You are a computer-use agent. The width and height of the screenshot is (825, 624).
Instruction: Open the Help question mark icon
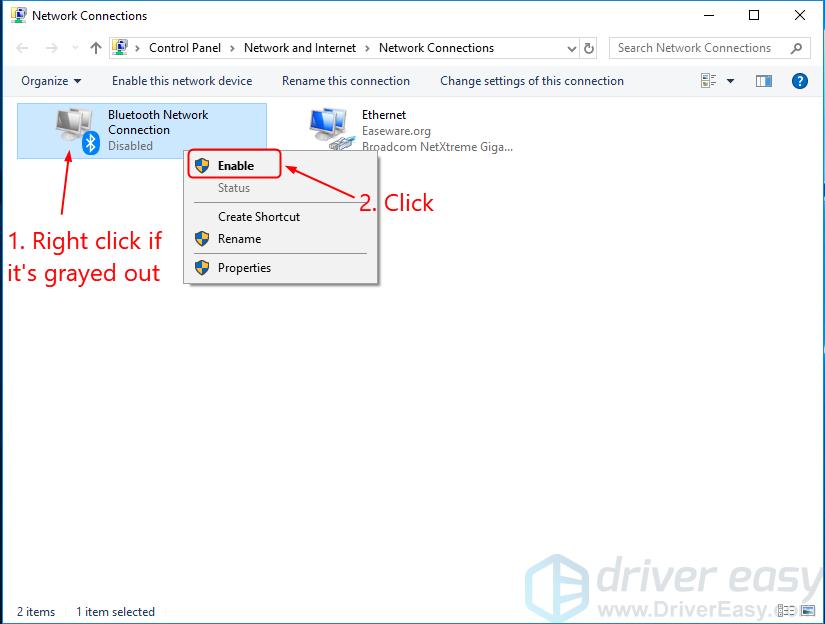[799, 81]
